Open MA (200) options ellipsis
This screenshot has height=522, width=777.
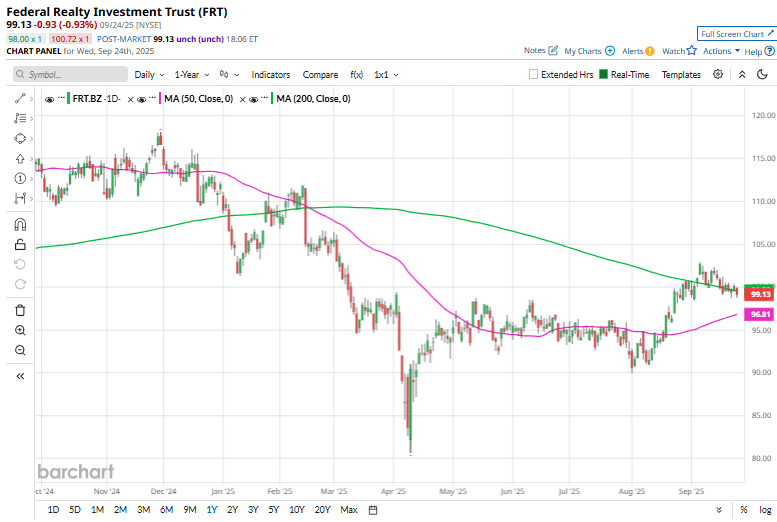tap(265, 98)
